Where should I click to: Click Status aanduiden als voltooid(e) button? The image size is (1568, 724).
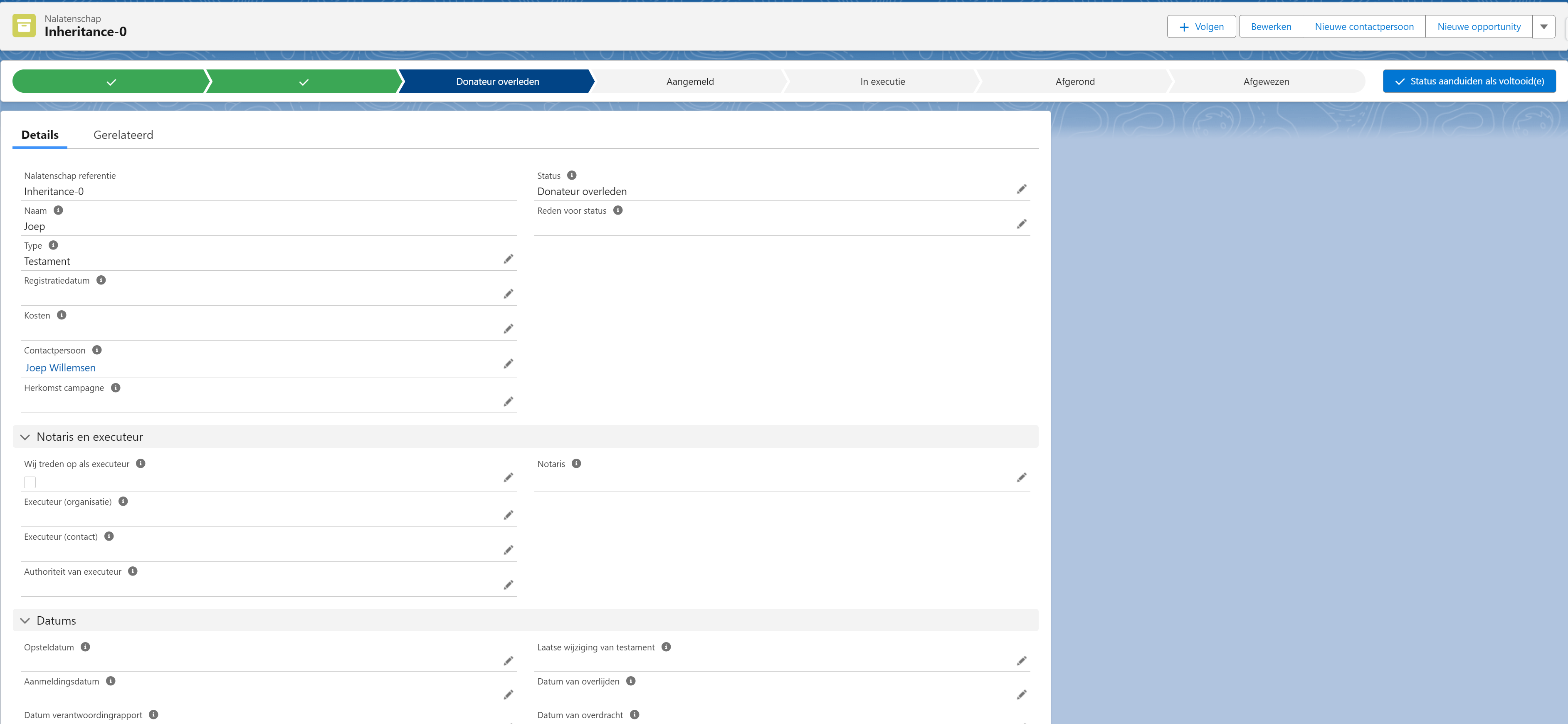(x=1469, y=82)
